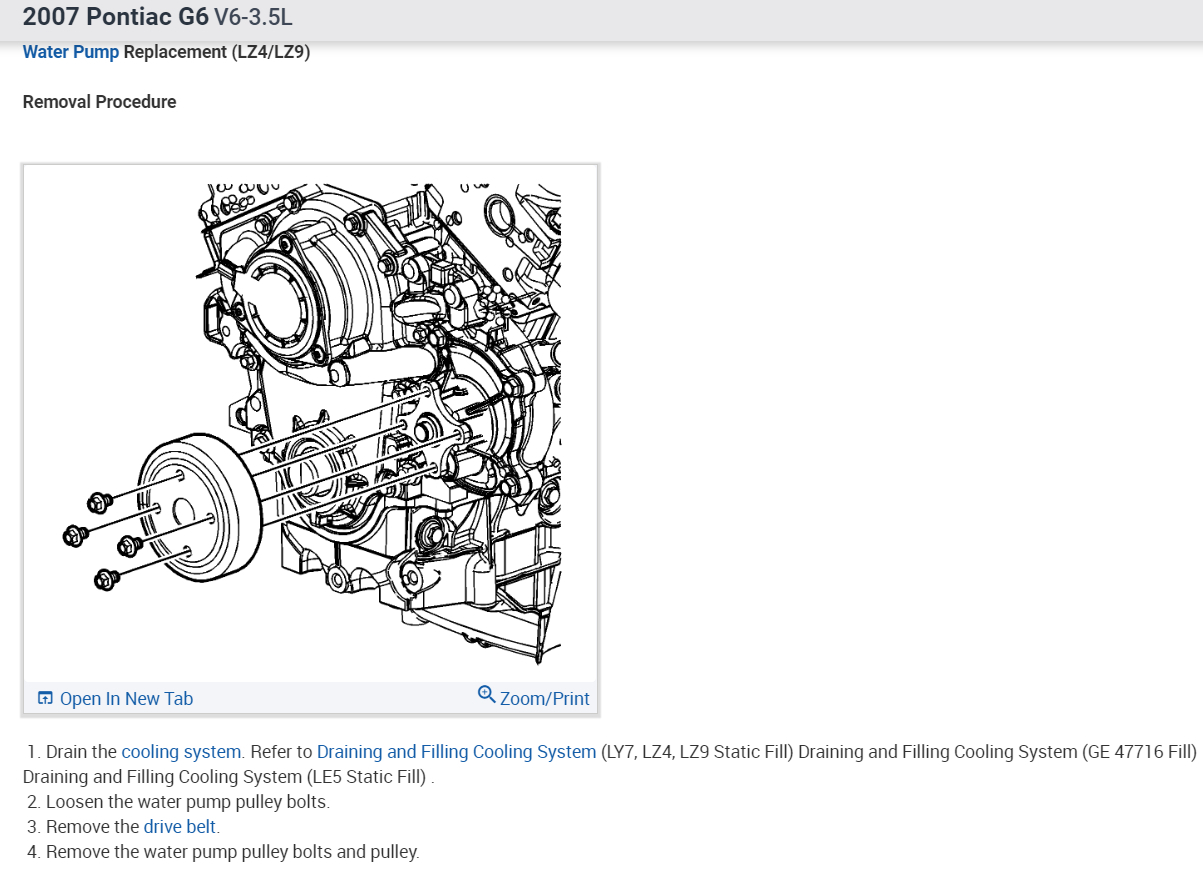Click the Zoom/Print magnifier icon
Screen dimensions: 1203x894
(487, 694)
